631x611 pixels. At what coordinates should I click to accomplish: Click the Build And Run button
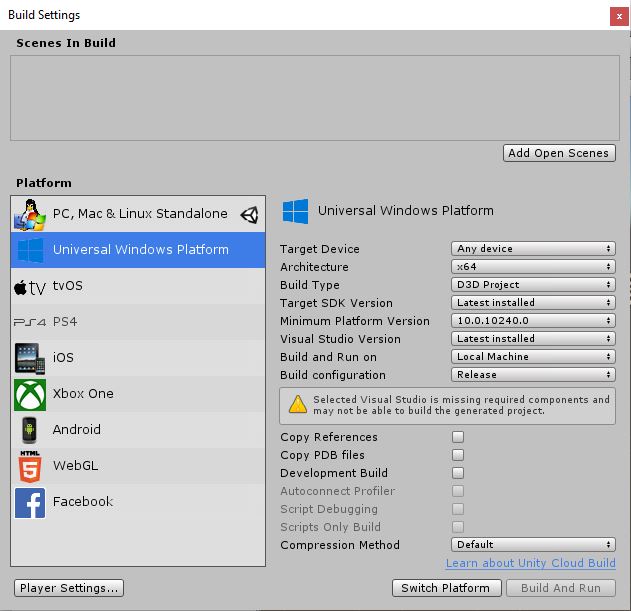pos(561,588)
